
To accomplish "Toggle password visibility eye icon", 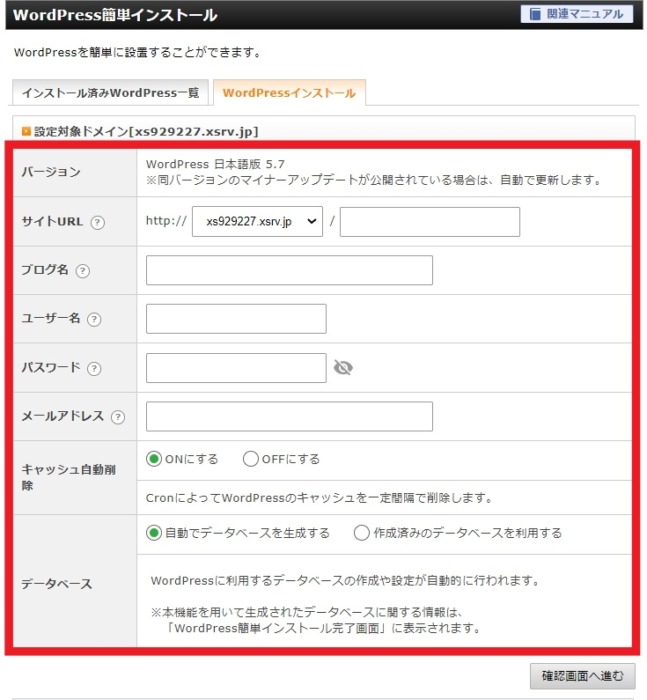I will click(343, 368).
